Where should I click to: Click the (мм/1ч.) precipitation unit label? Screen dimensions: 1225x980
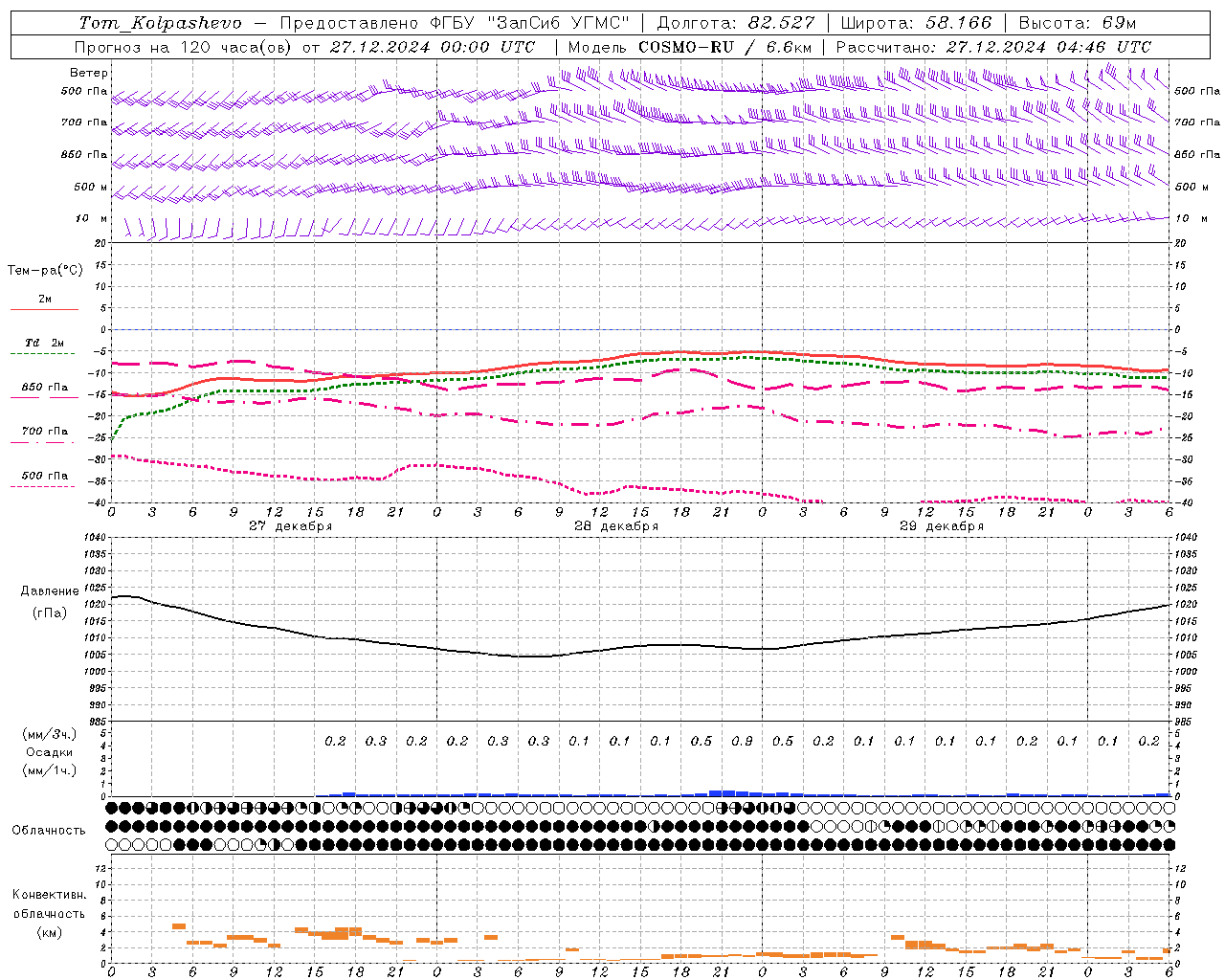[x=50, y=770]
